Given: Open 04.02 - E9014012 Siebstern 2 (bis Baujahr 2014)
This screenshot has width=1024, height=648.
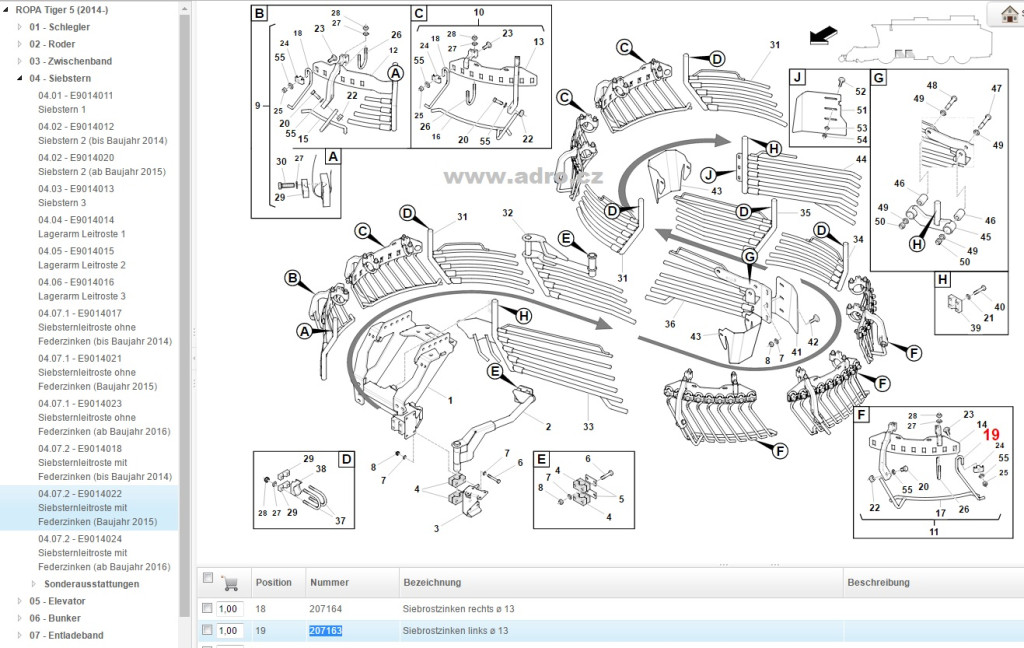Looking at the screenshot, I should [x=103, y=134].
